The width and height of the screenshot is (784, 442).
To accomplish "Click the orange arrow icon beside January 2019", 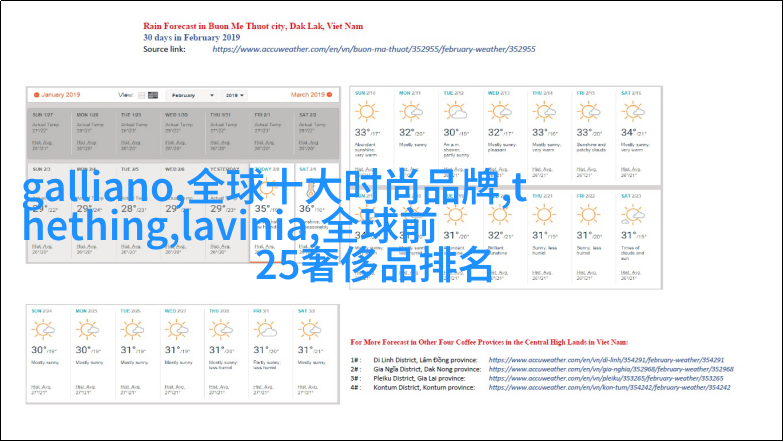I will 36,94.
